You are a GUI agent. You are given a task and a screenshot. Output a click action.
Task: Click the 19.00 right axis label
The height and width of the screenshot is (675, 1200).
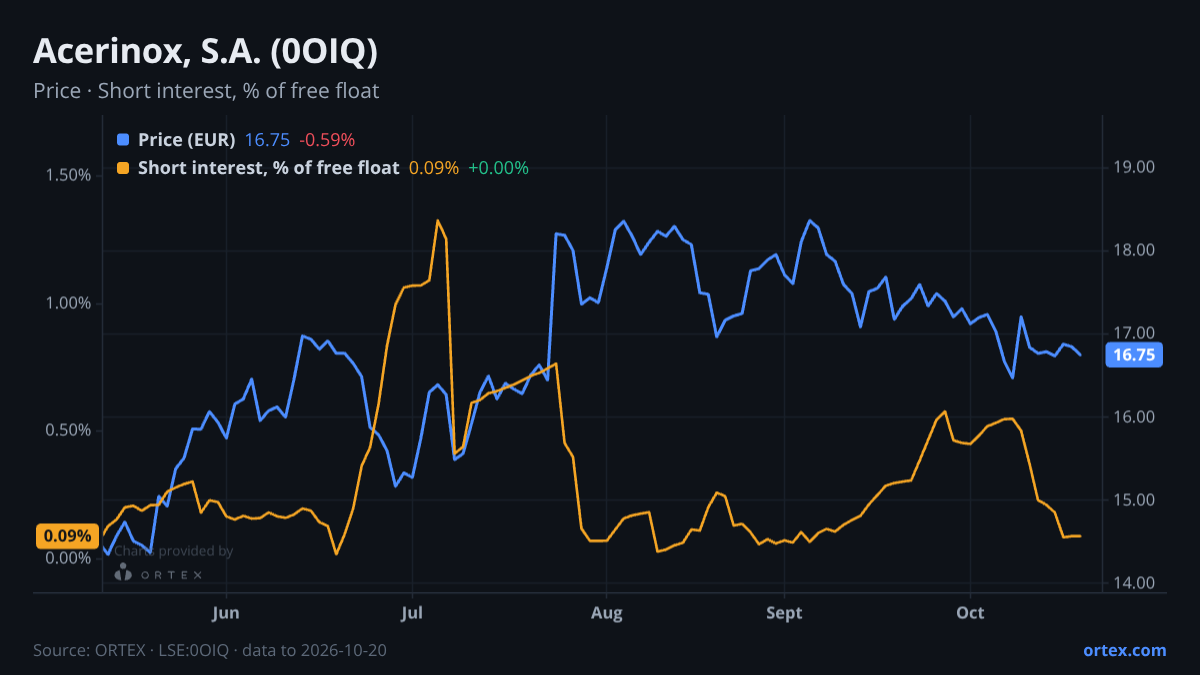coord(1135,167)
